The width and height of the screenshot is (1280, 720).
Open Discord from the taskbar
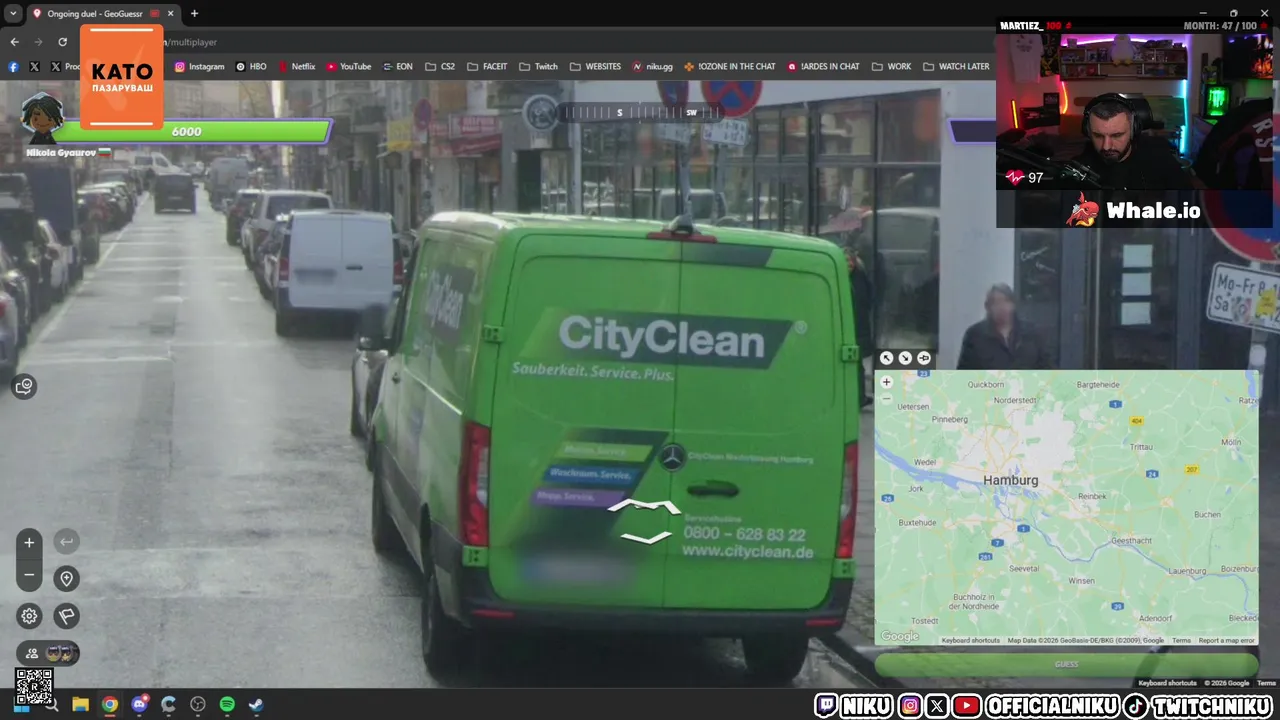pyautogui.click(x=139, y=705)
